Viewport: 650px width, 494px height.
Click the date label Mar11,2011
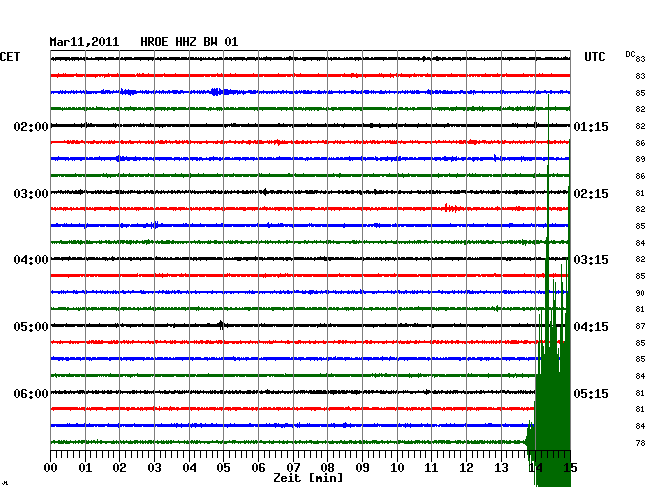[x=84, y=42]
